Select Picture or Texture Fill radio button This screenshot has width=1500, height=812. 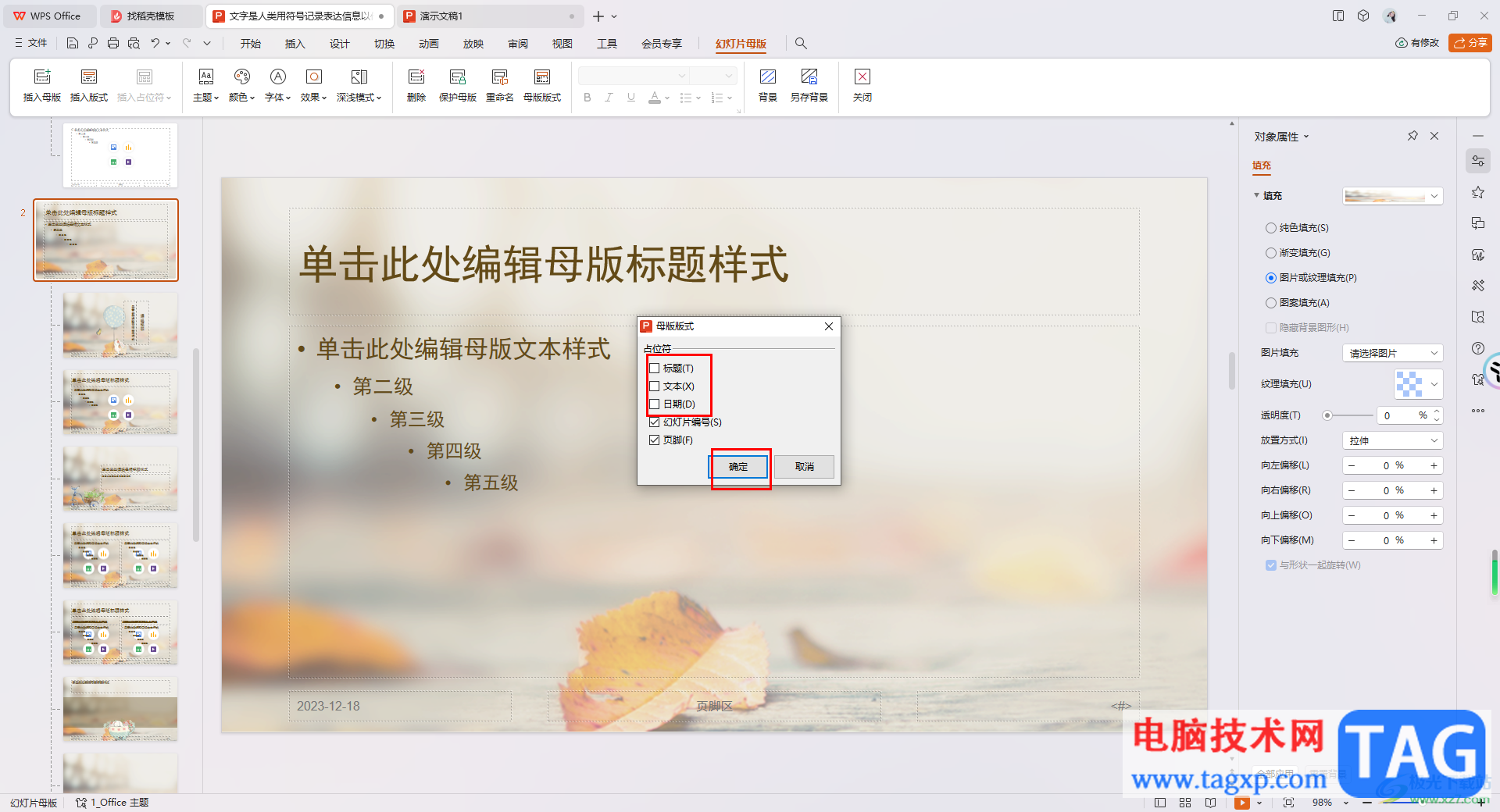(x=1271, y=278)
